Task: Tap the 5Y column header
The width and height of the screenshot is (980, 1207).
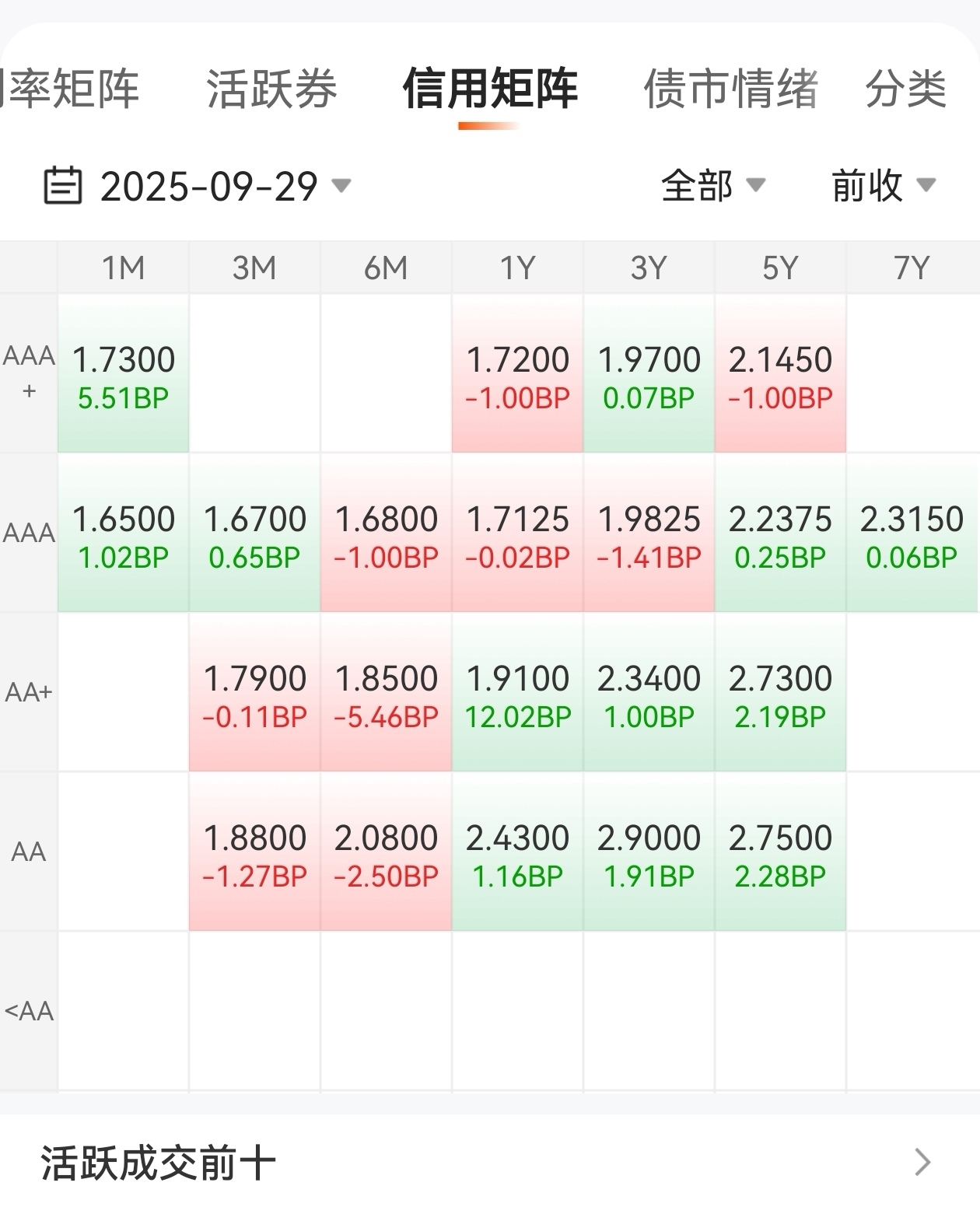Action: pos(780,268)
